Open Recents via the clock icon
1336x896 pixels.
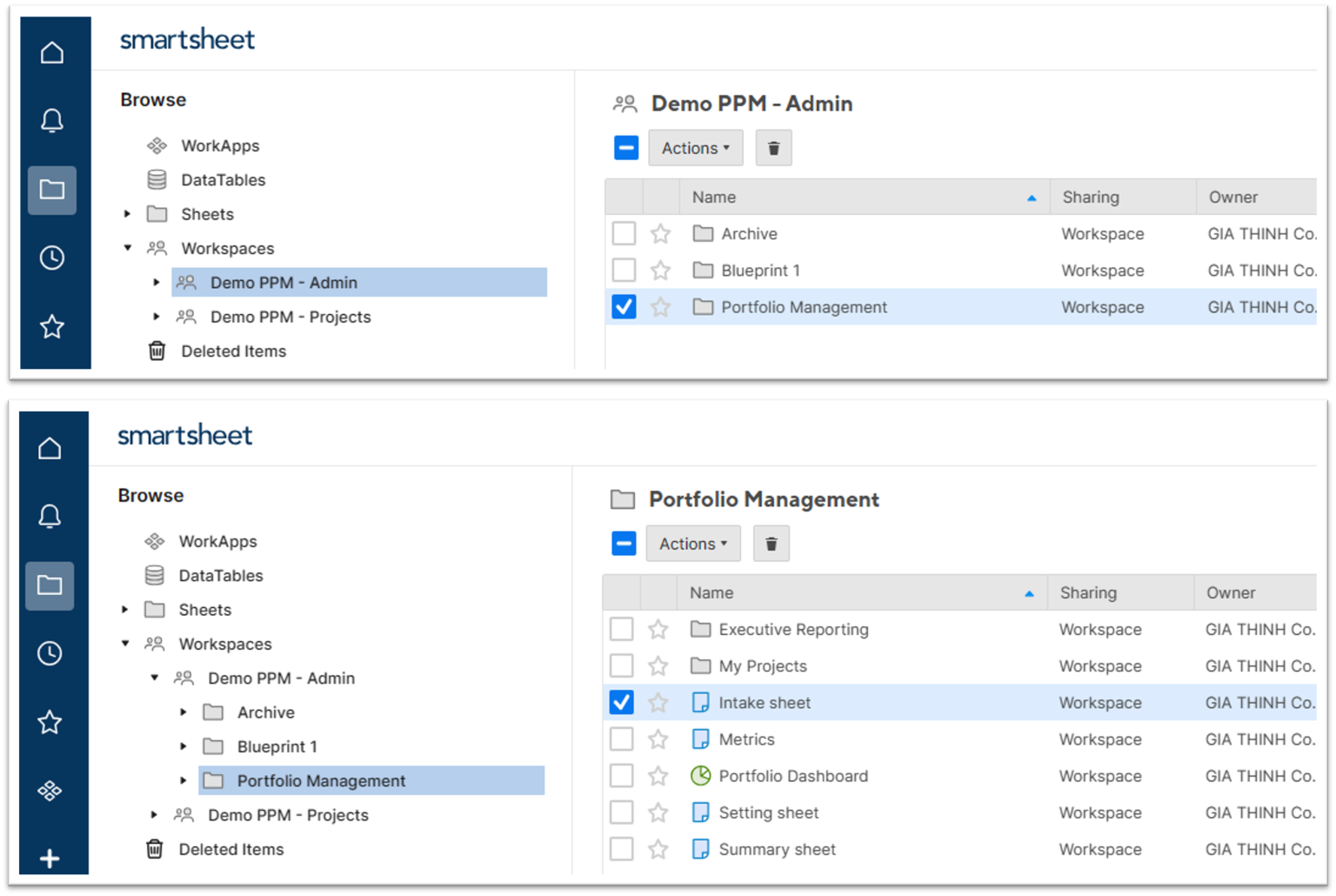click(x=50, y=653)
